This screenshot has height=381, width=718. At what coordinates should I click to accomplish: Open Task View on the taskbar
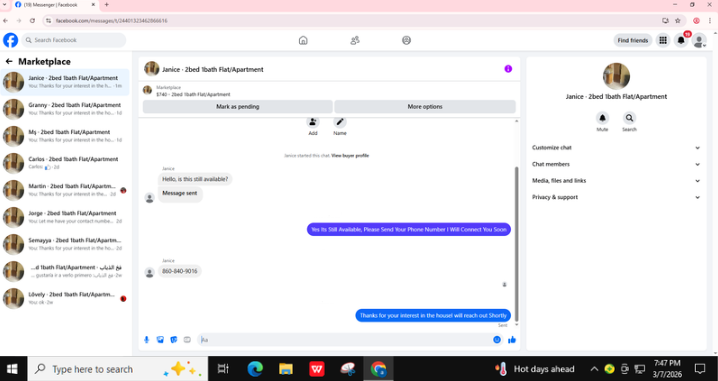223,369
